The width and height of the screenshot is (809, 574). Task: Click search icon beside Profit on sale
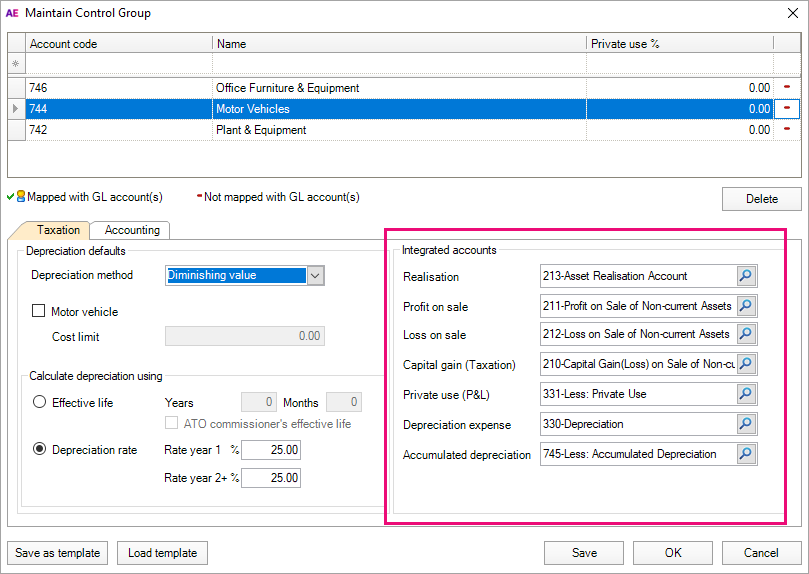coord(746,305)
